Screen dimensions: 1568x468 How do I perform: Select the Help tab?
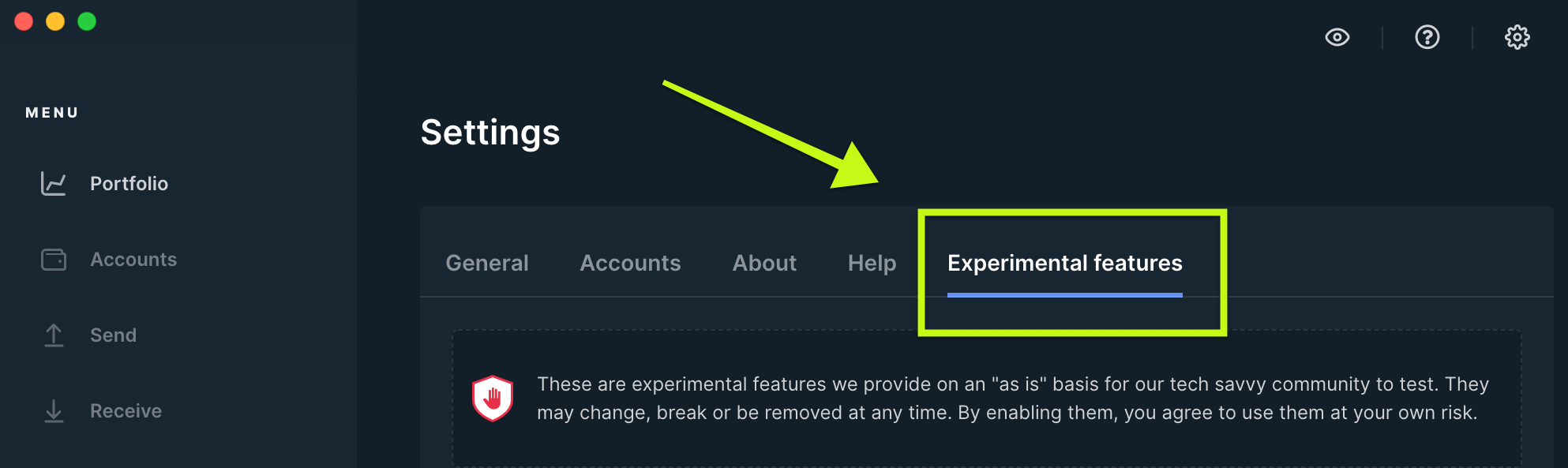872,263
